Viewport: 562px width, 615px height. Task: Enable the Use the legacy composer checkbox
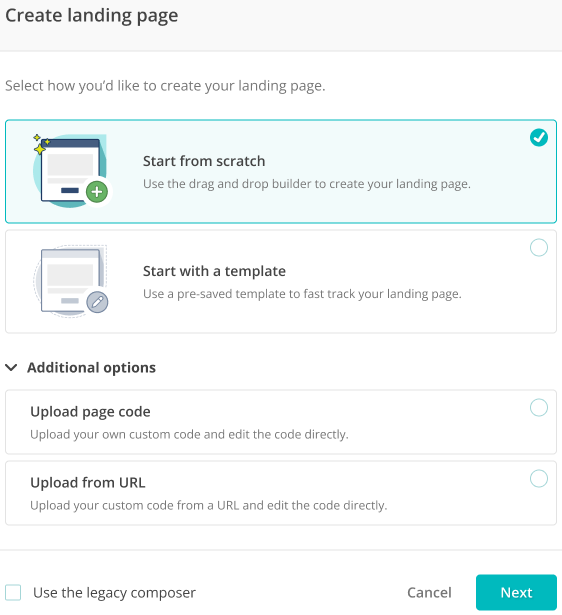tap(13, 592)
